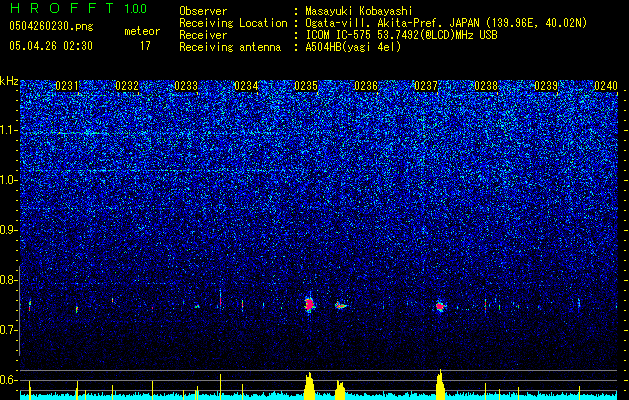This screenshot has height=400, width=629.
Task: Click the 1.1 kHz frequency label
Action: point(9,130)
